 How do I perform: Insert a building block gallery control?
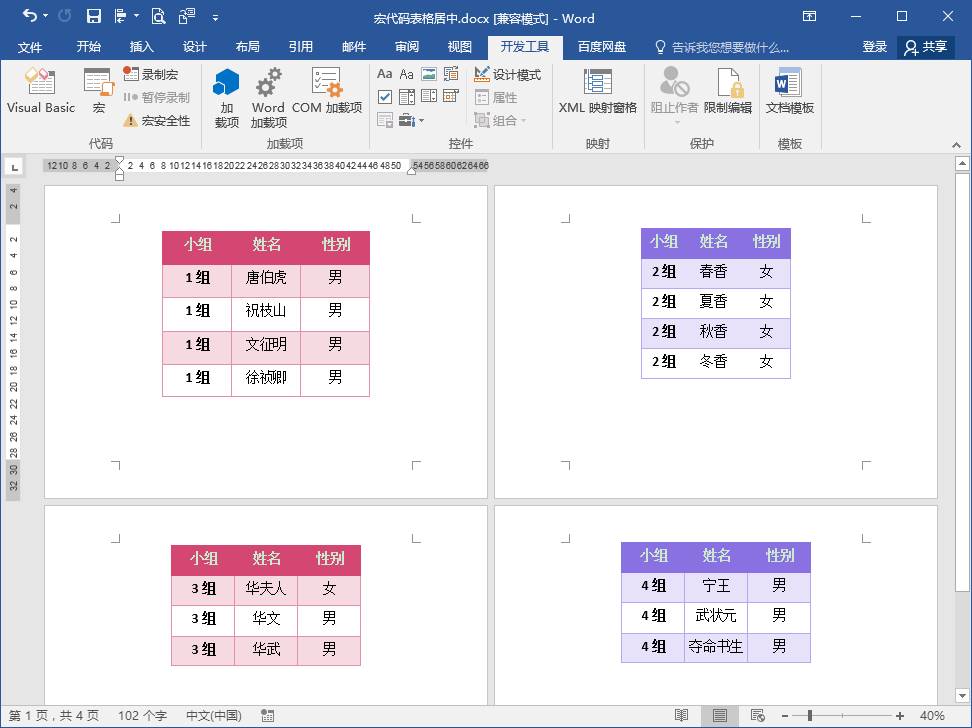pyautogui.click(x=451, y=74)
